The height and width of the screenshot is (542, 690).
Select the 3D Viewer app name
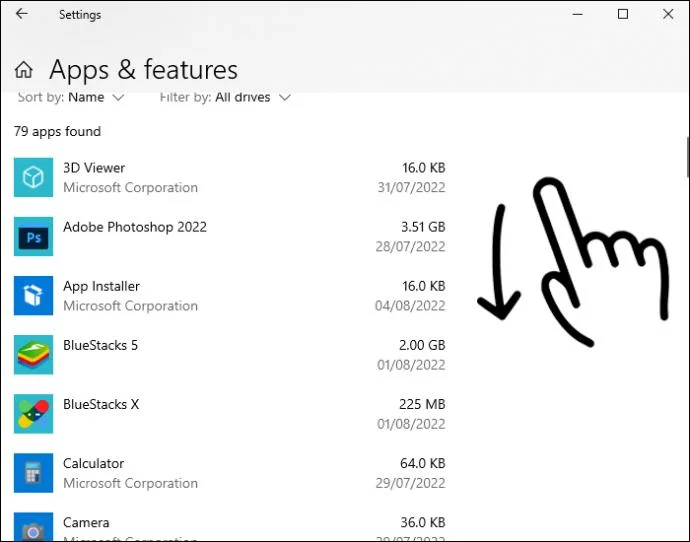[x=94, y=168]
